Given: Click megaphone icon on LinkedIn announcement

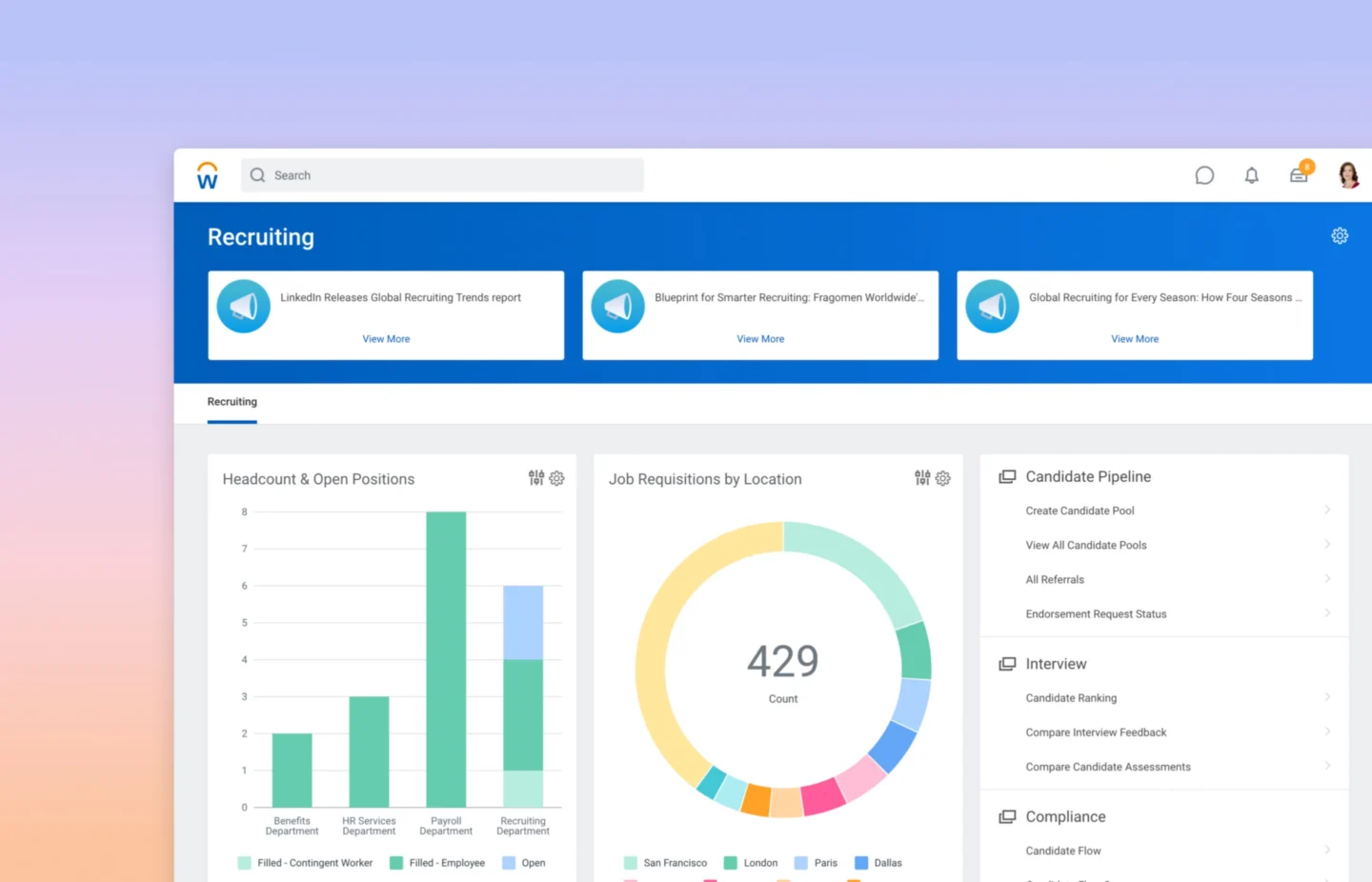Looking at the screenshot, I should click(x=244, y=306).
